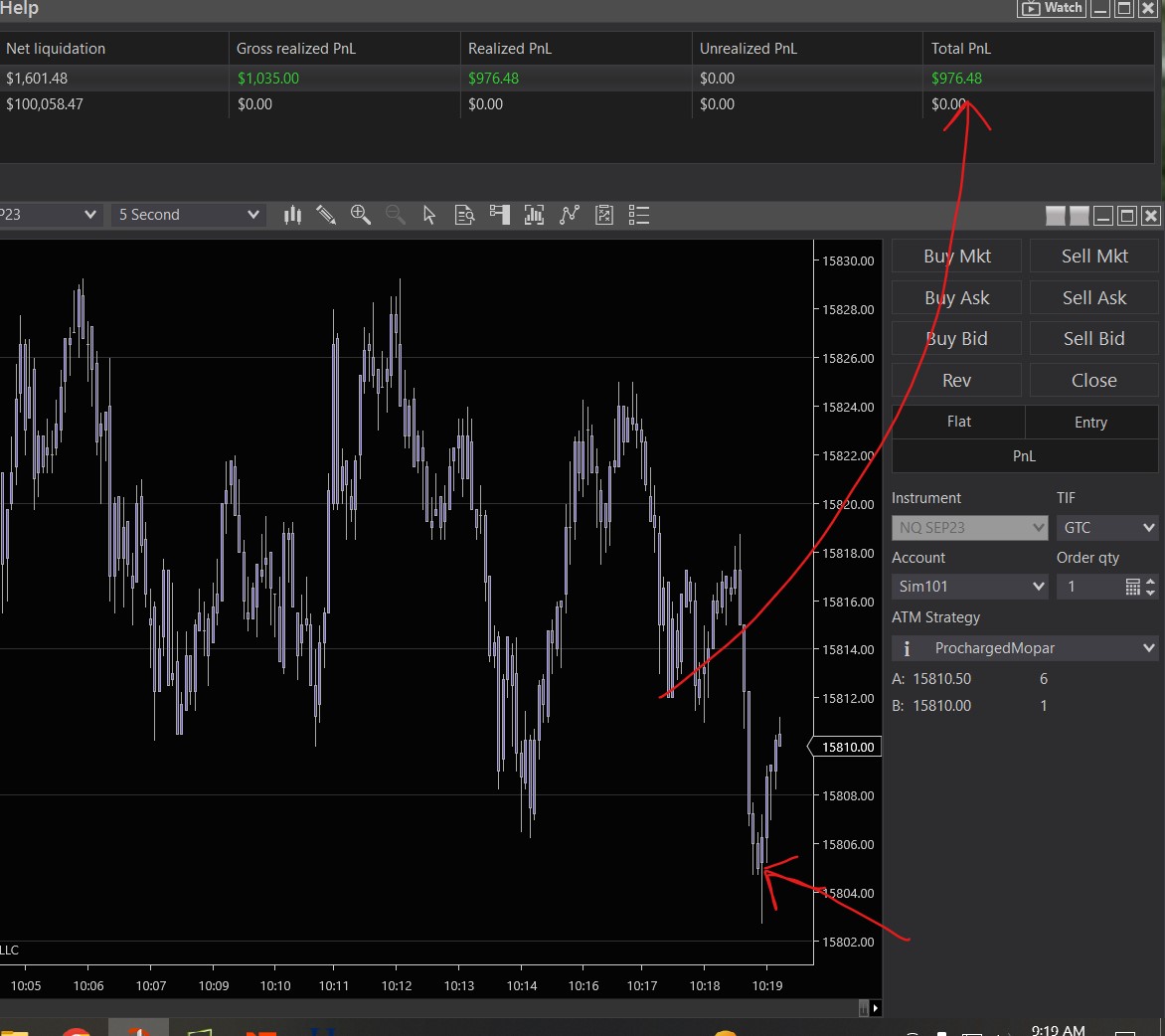
Task: Select the arrow cursor pointer tool
Action: tap(429, 215)
